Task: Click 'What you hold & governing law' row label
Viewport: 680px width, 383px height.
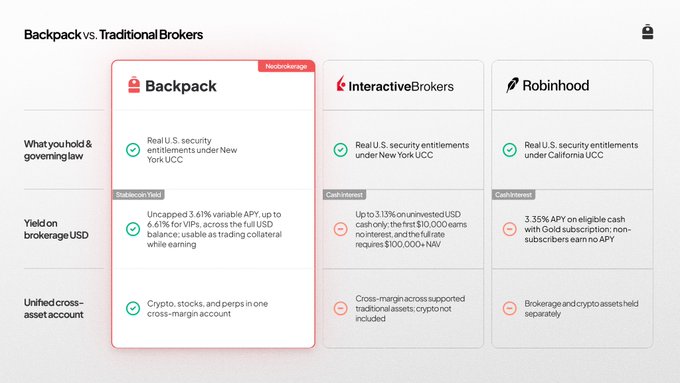Action: click(58, 150)
